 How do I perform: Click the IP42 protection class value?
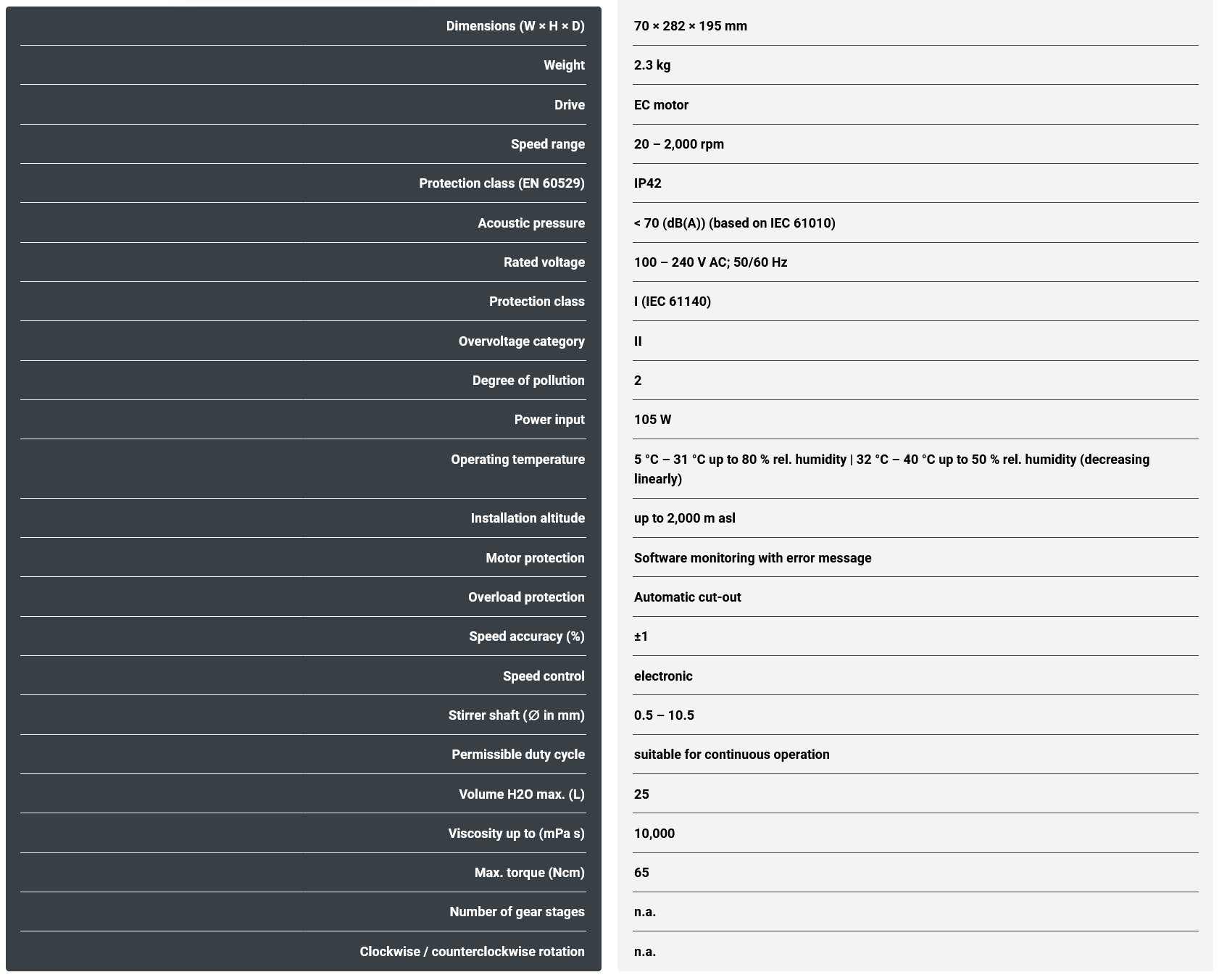click(647, 183)
